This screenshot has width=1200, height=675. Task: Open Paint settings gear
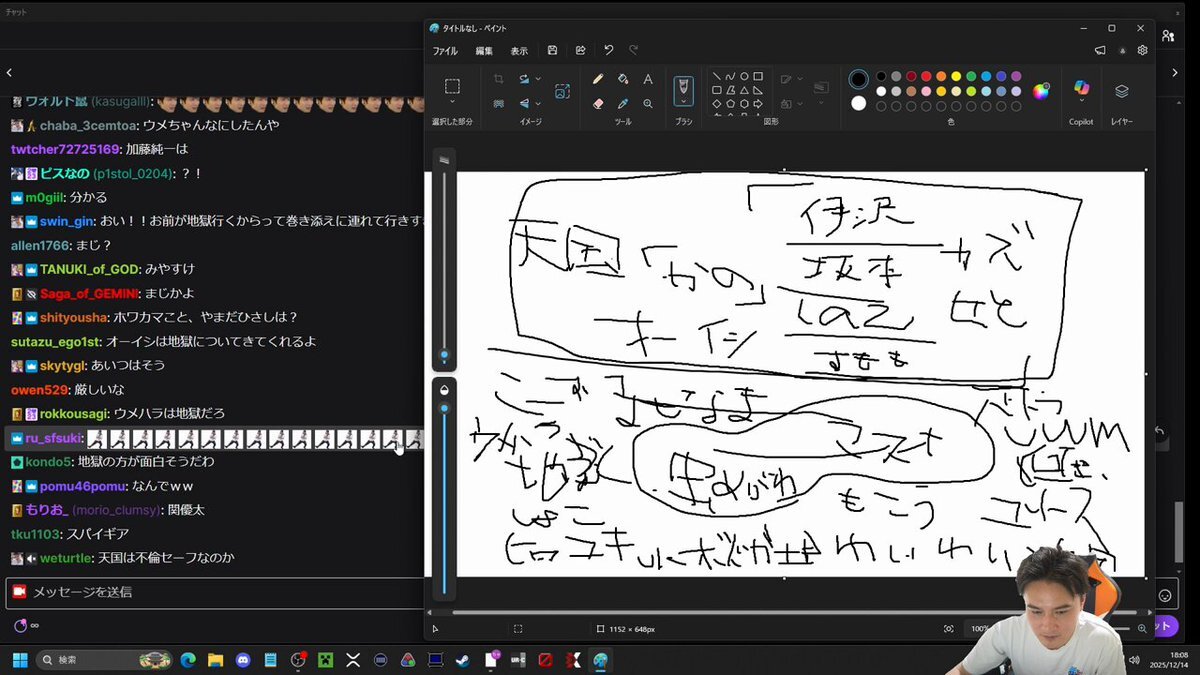point(1142,50)
